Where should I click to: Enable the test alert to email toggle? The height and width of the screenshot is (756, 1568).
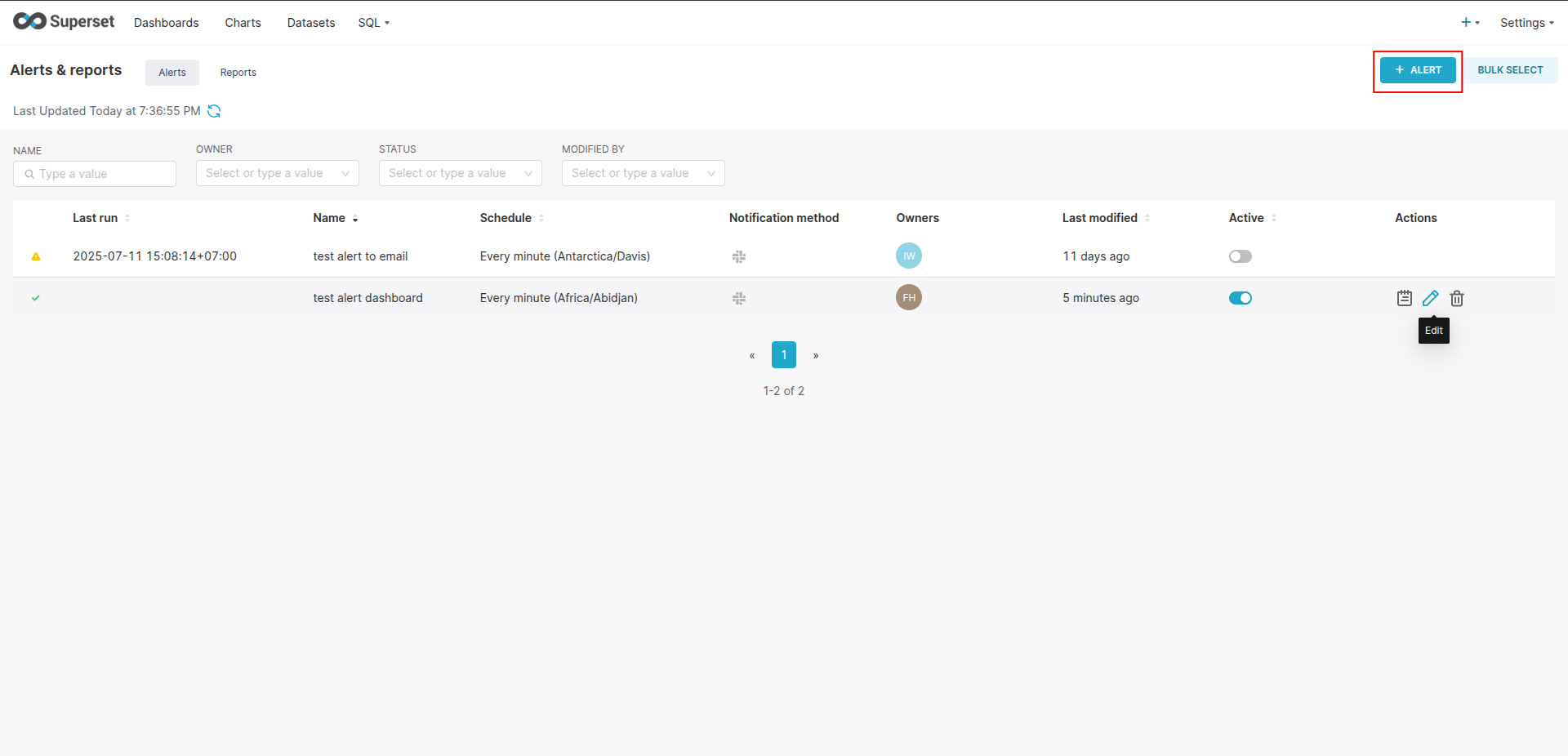(1240, 256)
